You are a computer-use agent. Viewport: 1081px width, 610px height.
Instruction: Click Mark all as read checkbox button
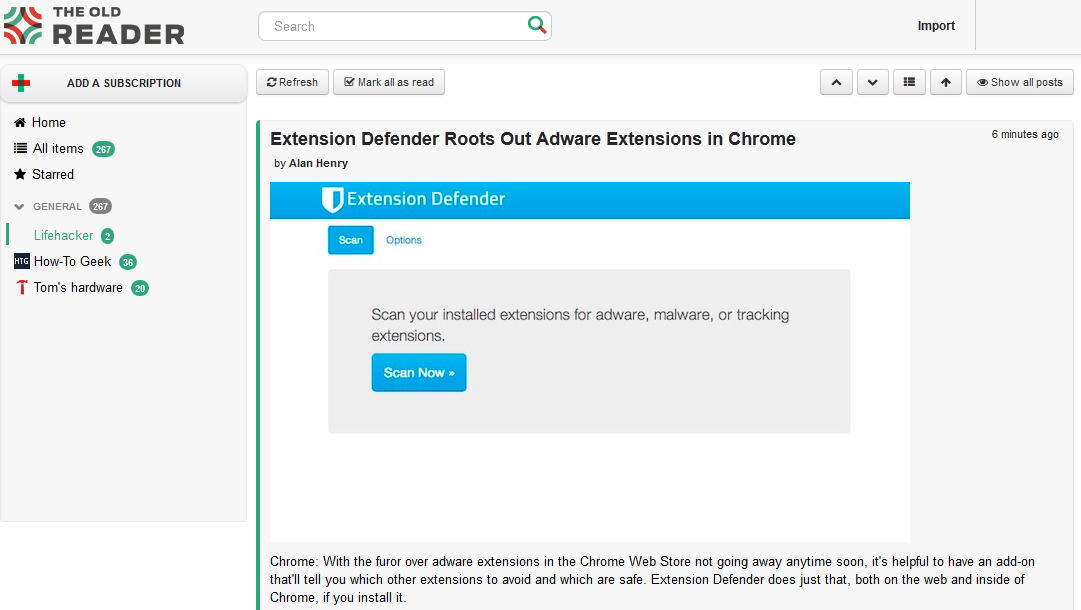tap(389, 82)
